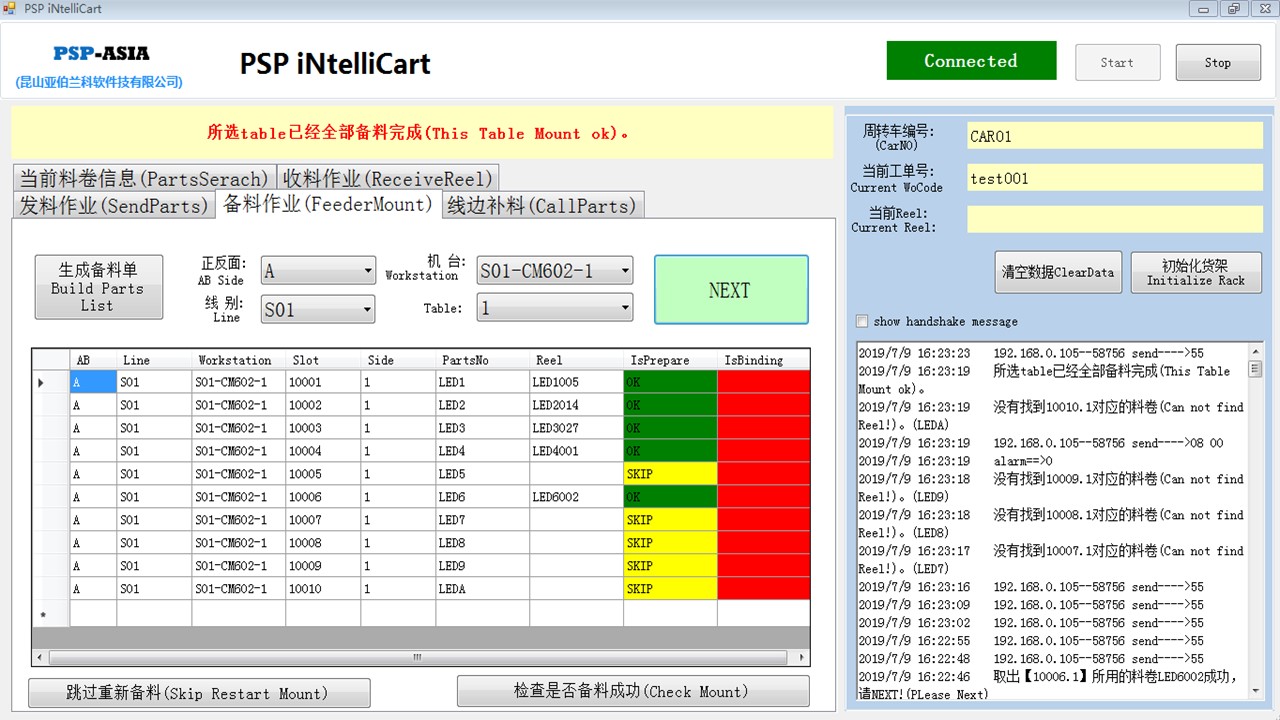Click the red IsBinding cell for LED3
Viewport: 1280px width, 720px height.
point(764,428)
